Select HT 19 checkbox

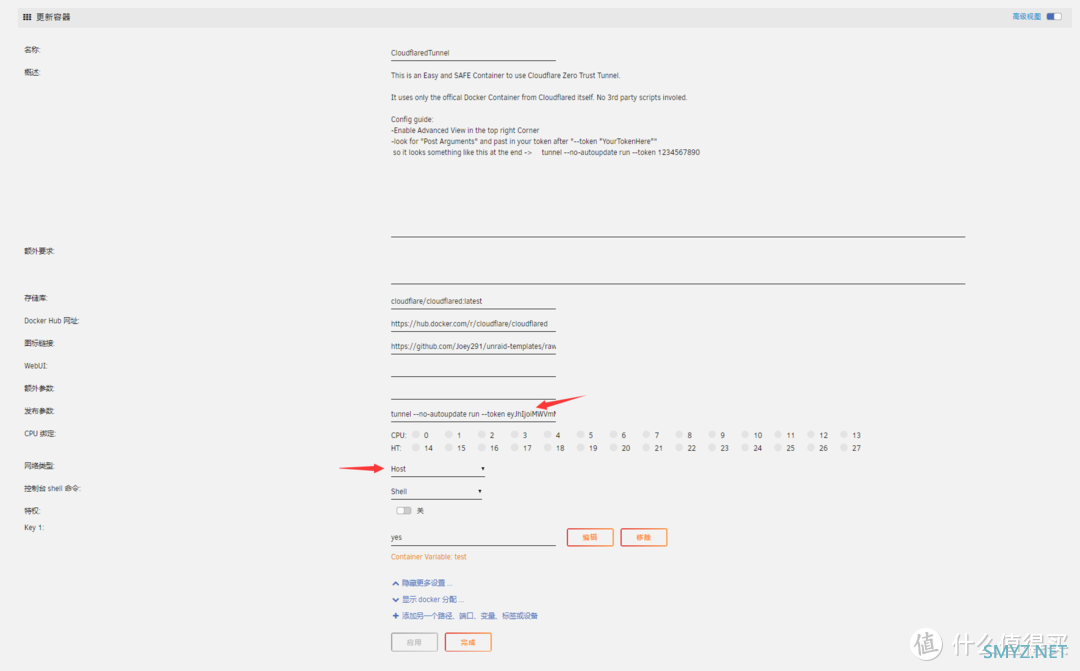click(x=581, y=448)
